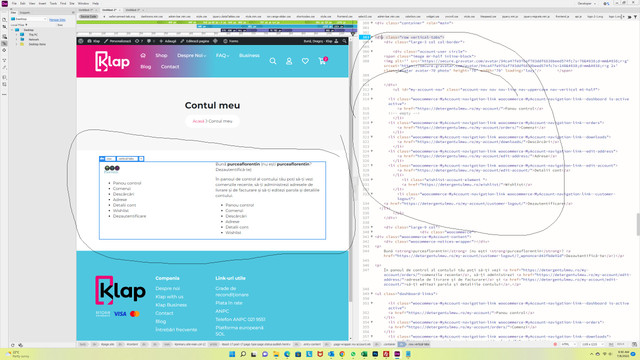
Task: Click the Forms item in admin bar
Action: 231,41
